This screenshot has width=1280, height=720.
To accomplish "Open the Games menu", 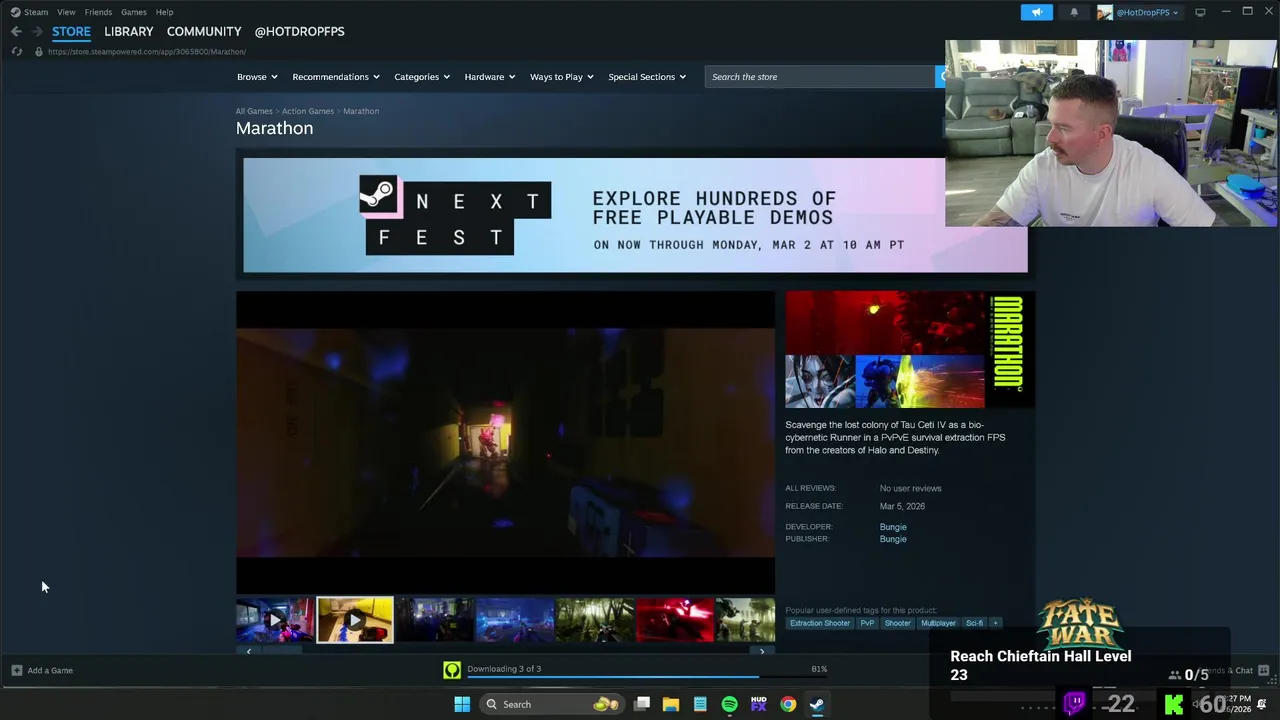I will tap(133, 12).
